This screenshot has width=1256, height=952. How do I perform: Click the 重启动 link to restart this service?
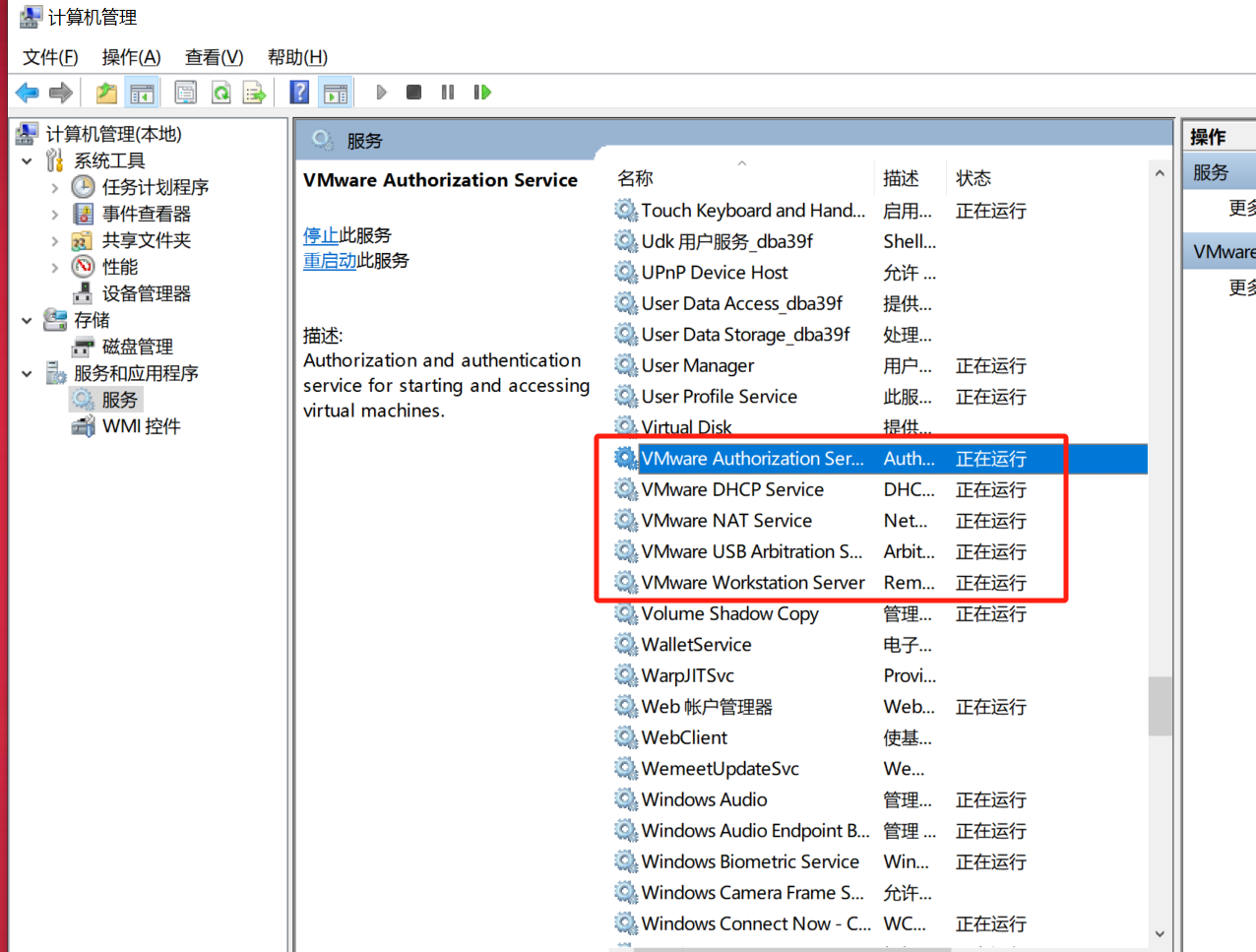pyautogui.click(x=330, y=261)
